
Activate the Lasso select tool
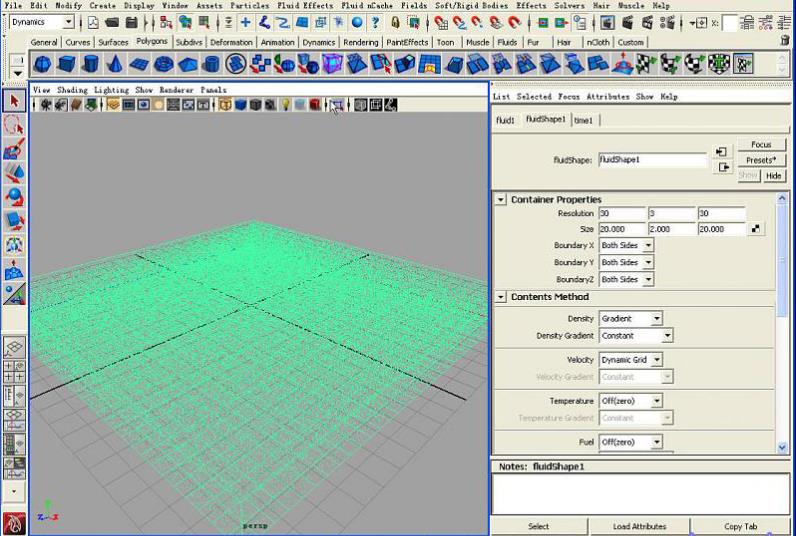pos(14,125)
